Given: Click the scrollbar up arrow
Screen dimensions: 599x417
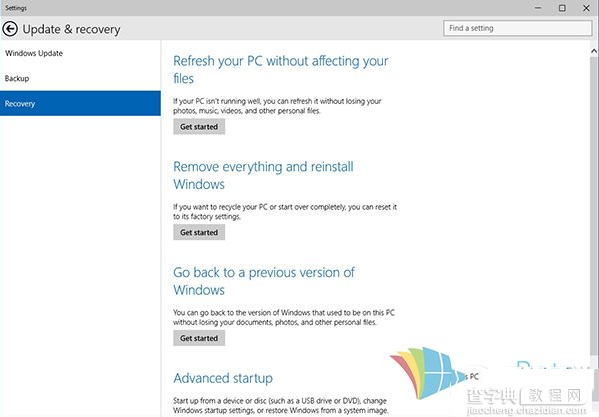Looking at the screenshot, I should [594, 51].
